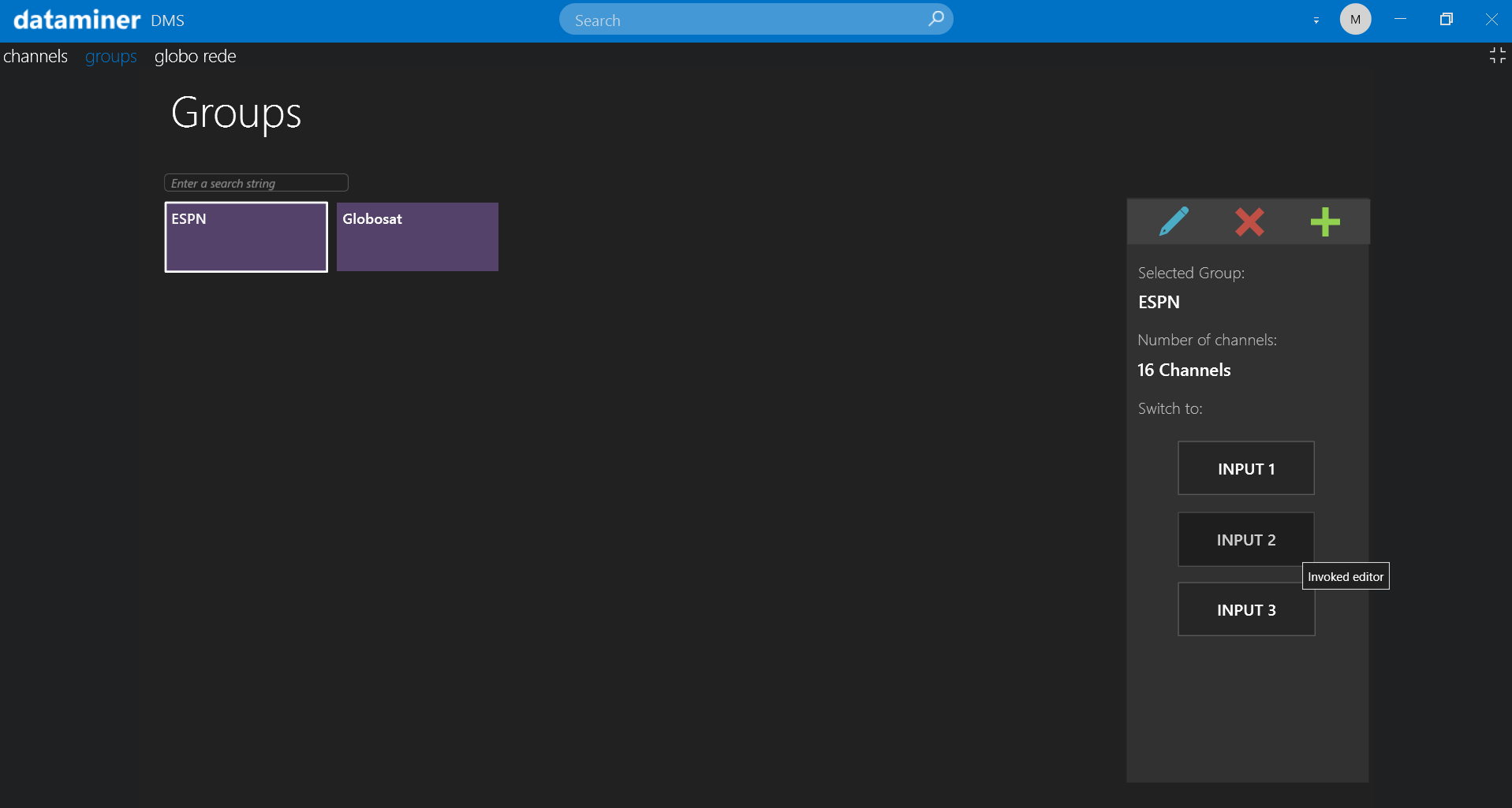Click the Groups page heading
The image size is (1512, 808).
(236, 114)
